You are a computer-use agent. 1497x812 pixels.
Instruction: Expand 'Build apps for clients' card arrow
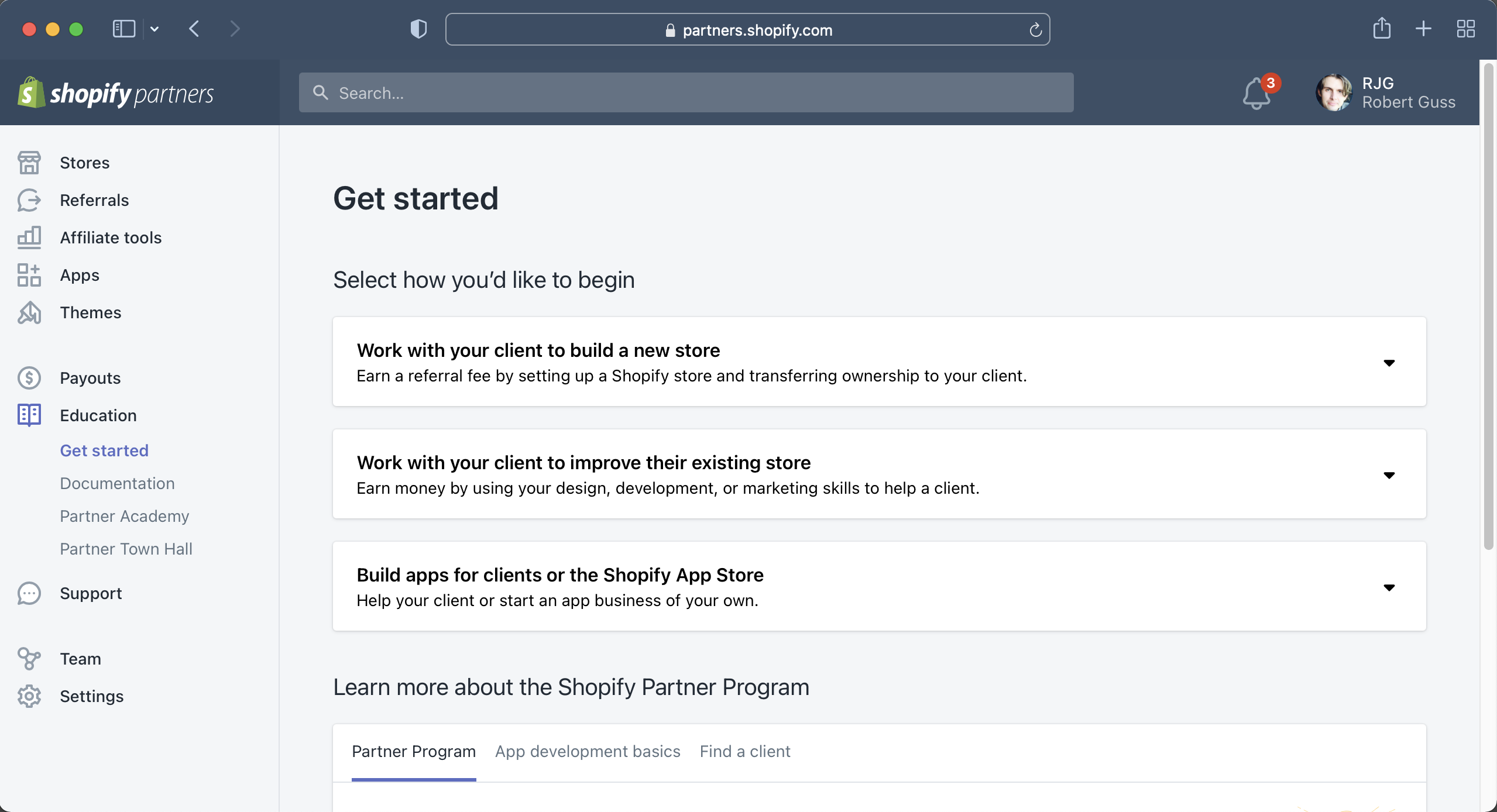coord(1389,588)
